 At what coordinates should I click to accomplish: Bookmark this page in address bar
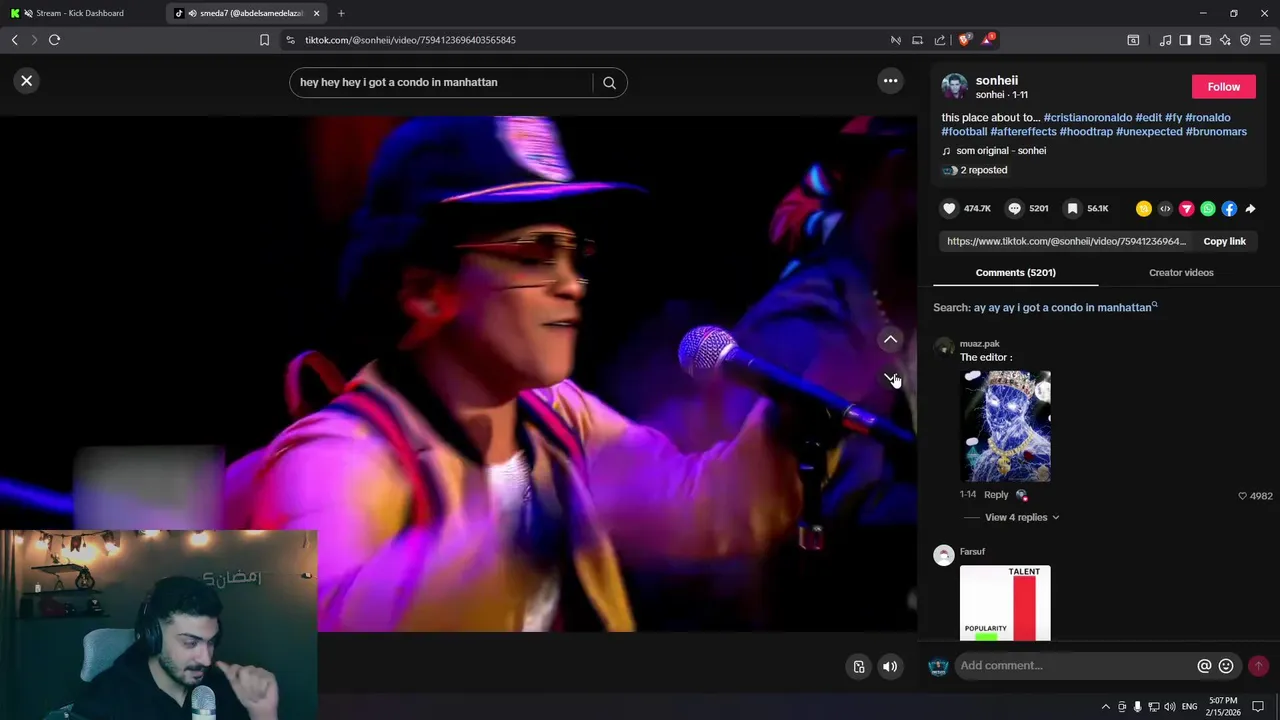point(264,40)
